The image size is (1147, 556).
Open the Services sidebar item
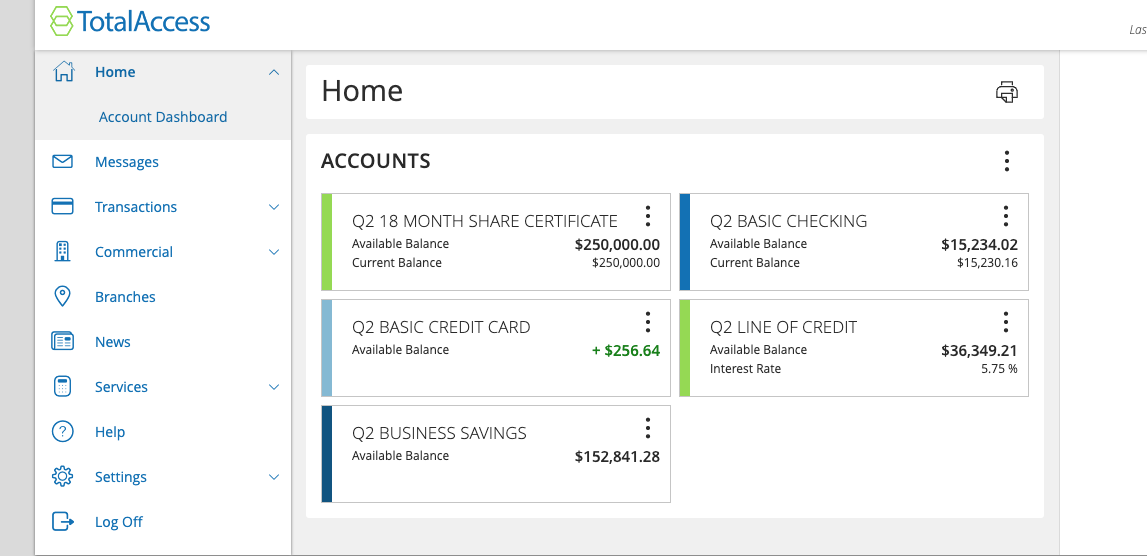[x=121, y=387]
